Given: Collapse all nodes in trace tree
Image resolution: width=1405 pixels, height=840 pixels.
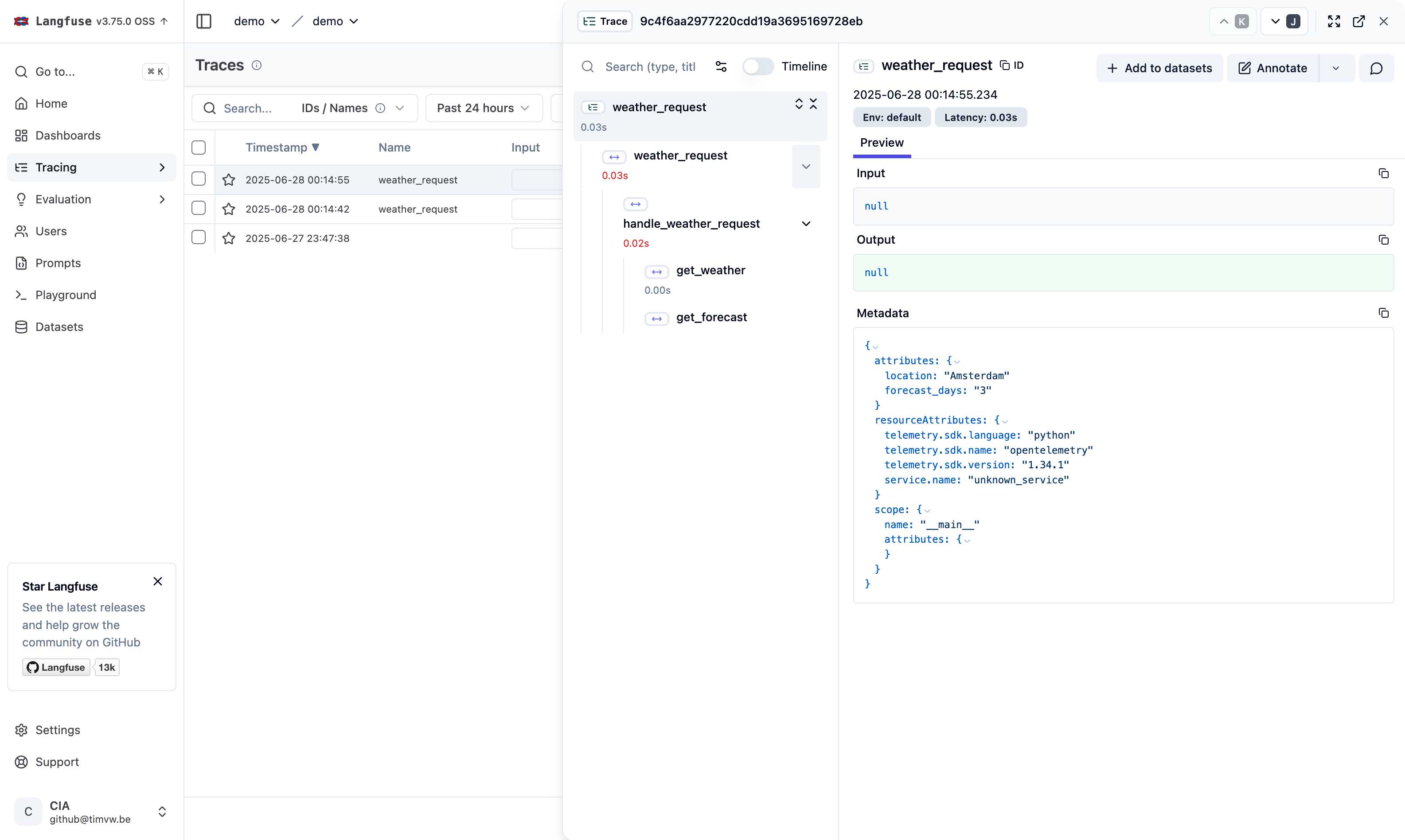Looking at the screenshot, I should pos(813,104).
